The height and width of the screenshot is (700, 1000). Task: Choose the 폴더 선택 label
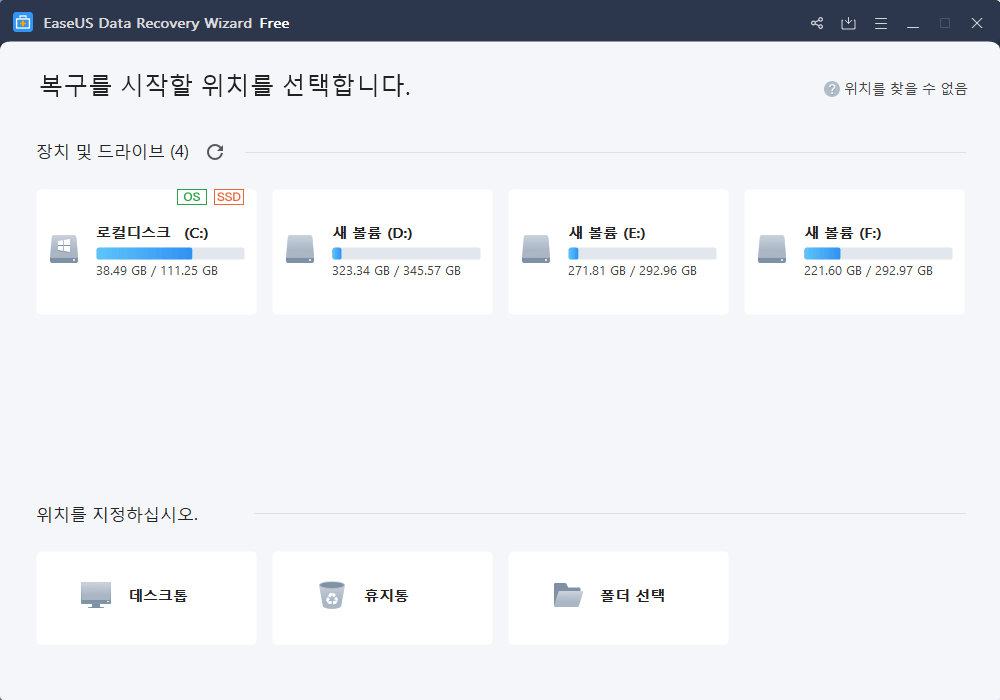(x=633, y=595)
